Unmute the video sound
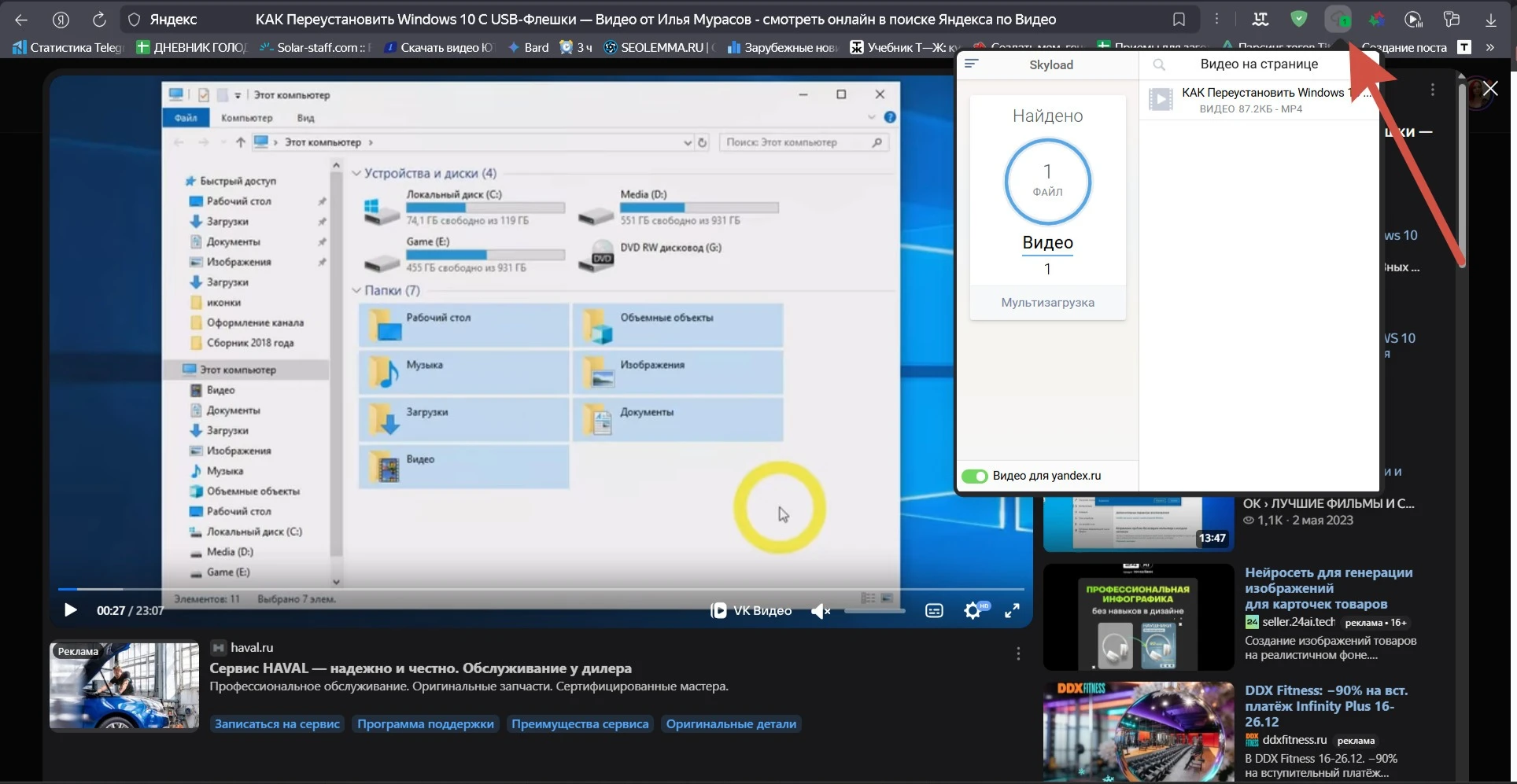The width and height of the screenshot is (1517, 784). click(820, 611)
